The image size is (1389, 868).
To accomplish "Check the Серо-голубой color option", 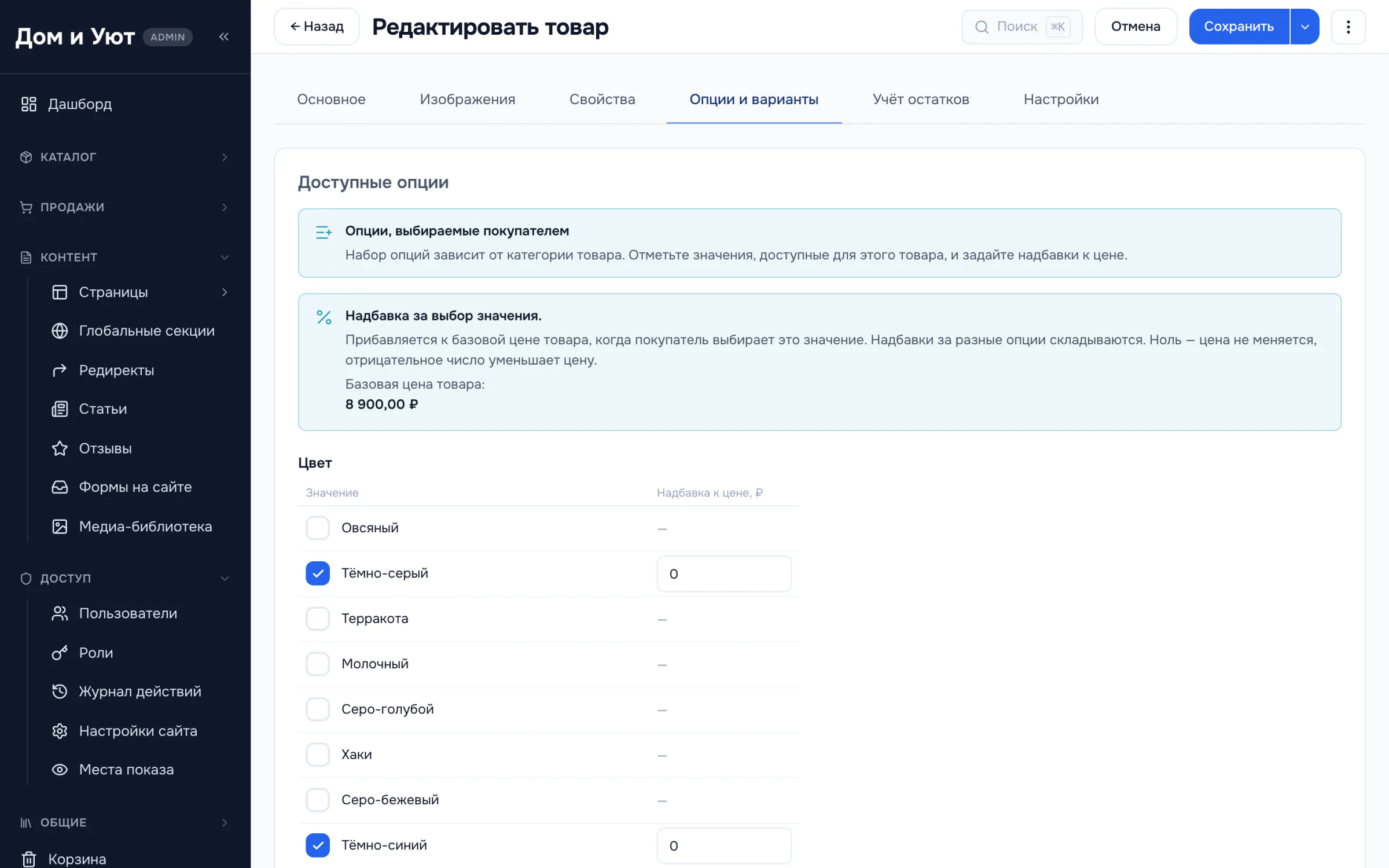I will tap(318, 709).
